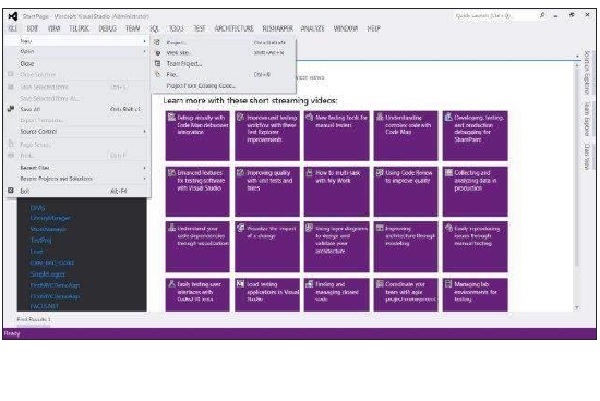The height and width of the screenshot is (401, 600).
Task: Open Improving quality with unit tests tile
Action: point(267,191)
